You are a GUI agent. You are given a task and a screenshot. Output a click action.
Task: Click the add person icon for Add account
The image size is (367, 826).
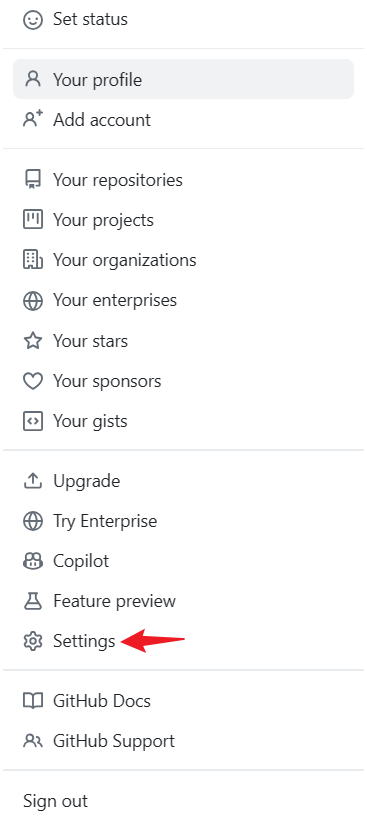tap(33, 120)
